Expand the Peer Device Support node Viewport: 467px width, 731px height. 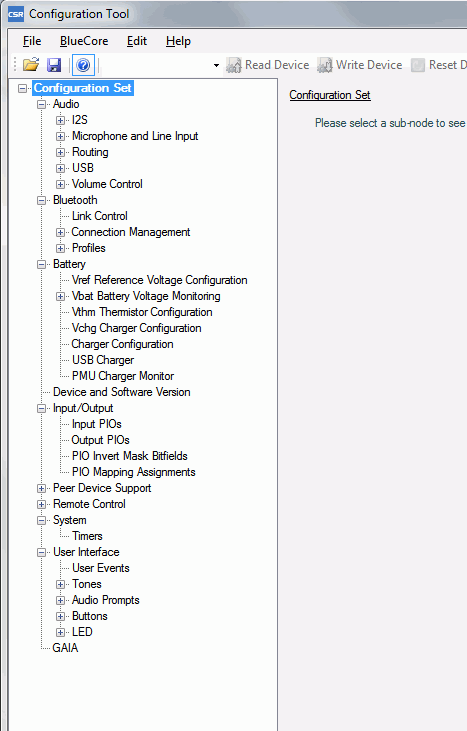41,489
